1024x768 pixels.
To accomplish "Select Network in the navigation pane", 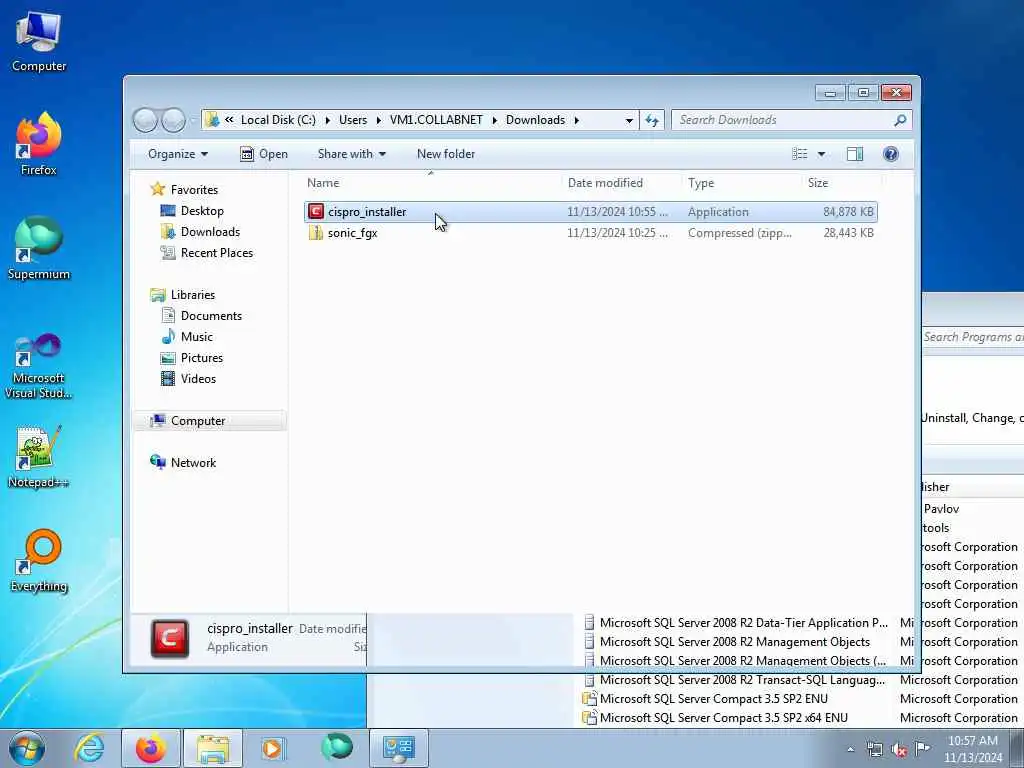I will pos(193,462).
